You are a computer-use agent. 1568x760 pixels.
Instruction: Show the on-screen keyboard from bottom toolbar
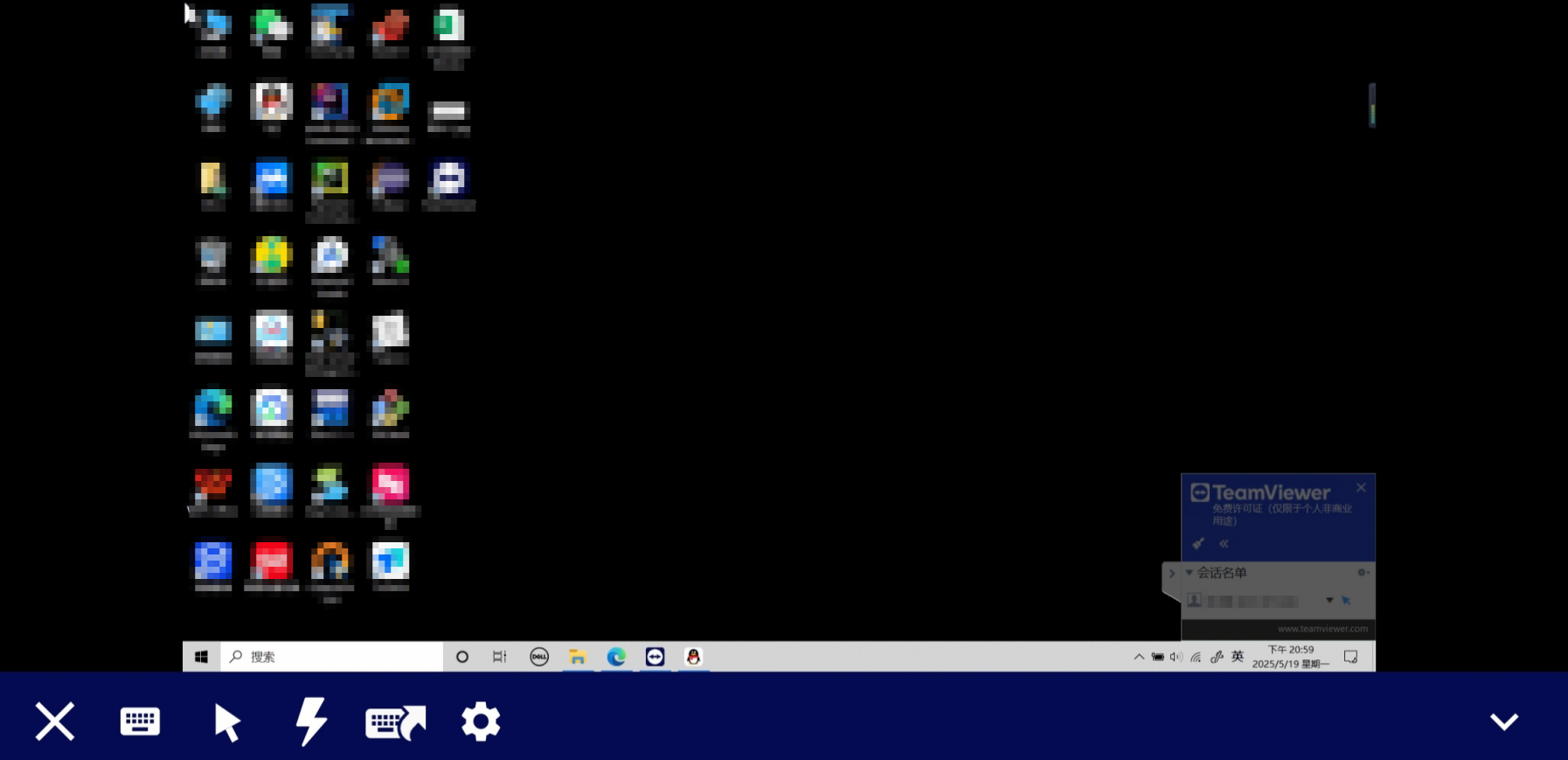point(140,722)
